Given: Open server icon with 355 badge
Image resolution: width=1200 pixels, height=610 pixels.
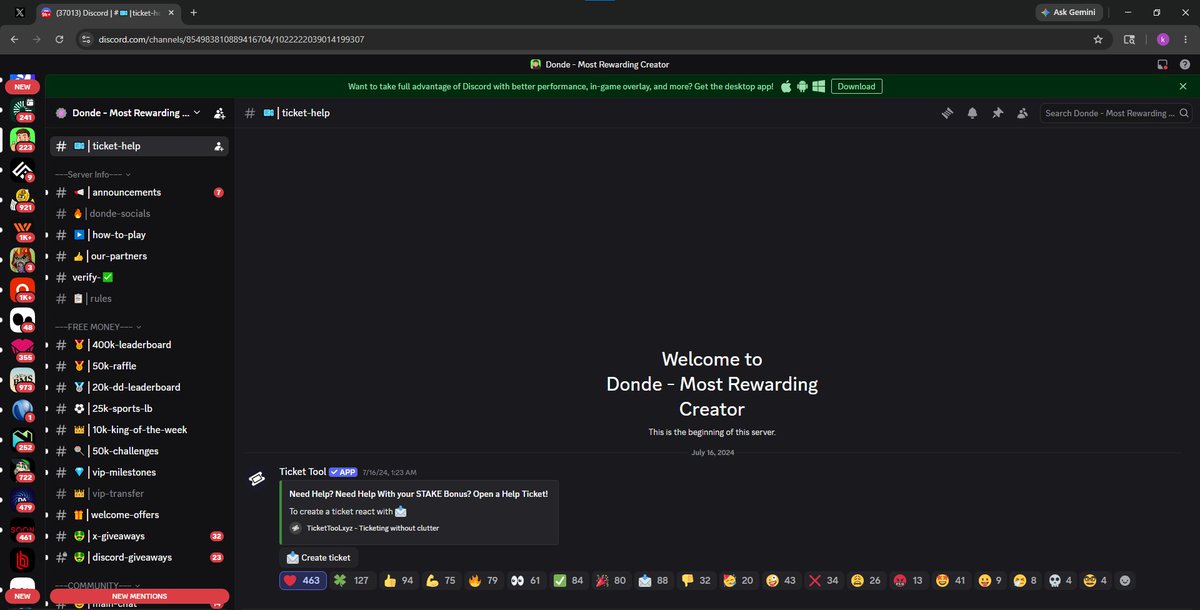Looking at the screenshot, I should tap(23, 350).
